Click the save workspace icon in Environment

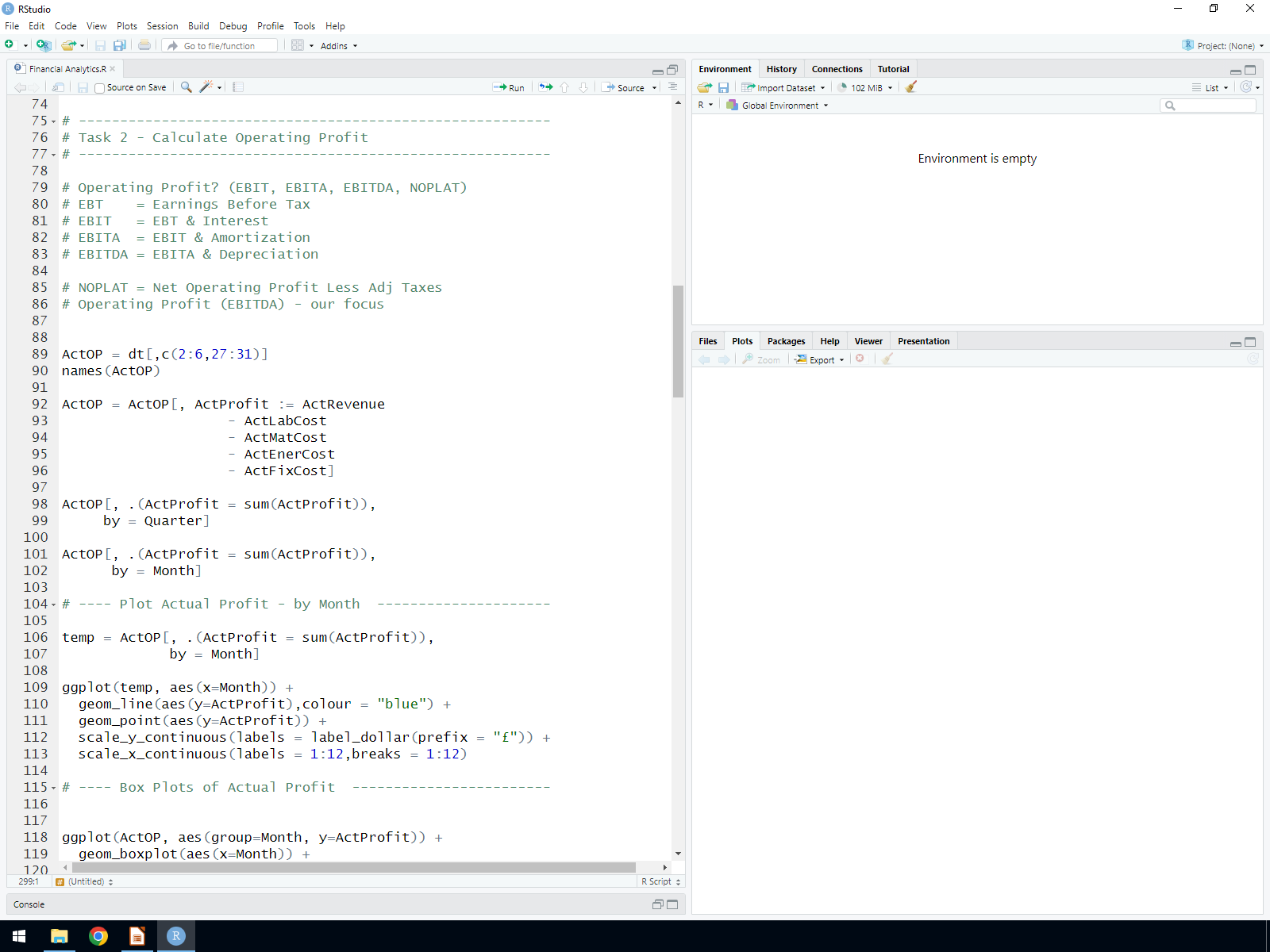[x=723, y=87]
